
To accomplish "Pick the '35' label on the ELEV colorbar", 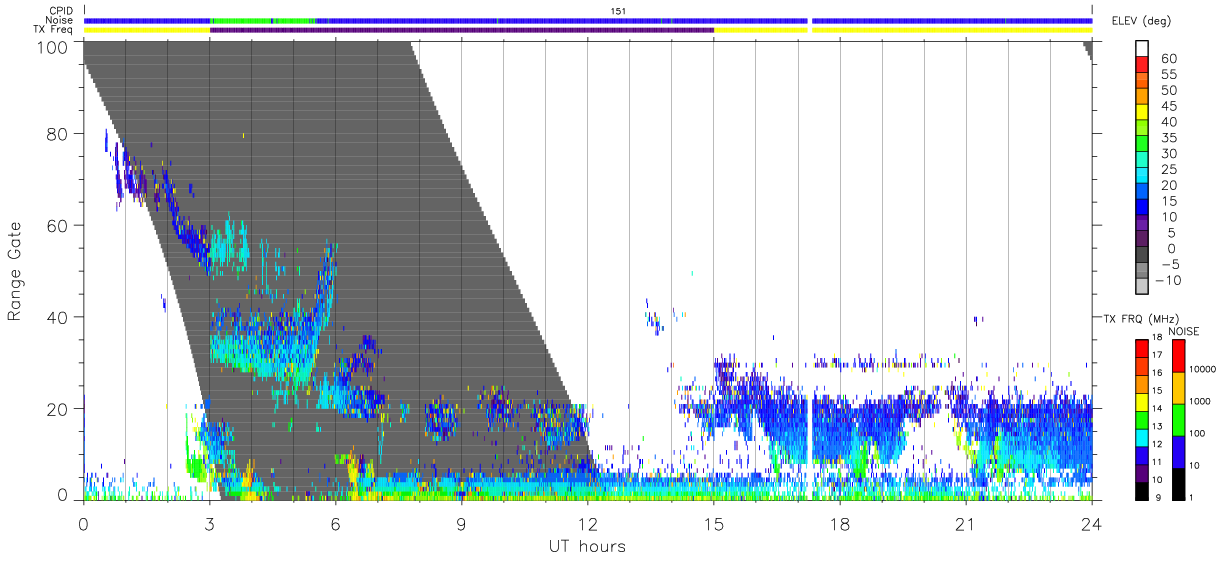I will (x=1168, y=138).
